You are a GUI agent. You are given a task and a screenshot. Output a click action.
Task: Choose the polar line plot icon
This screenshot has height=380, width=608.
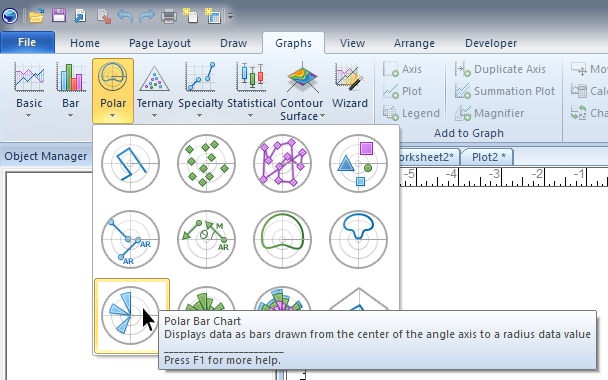click(x=131, y=164)
